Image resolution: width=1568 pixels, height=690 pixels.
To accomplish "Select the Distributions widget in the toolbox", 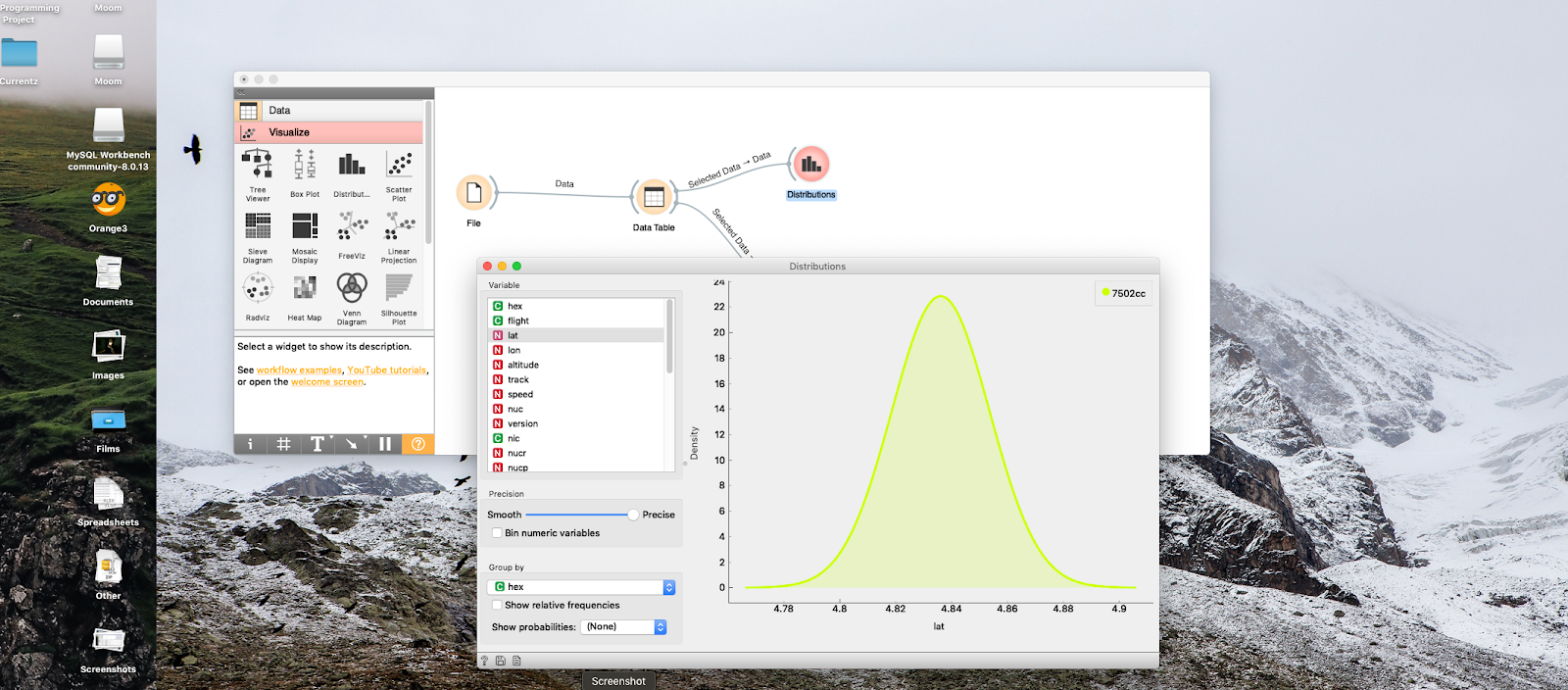I will 352,173.
